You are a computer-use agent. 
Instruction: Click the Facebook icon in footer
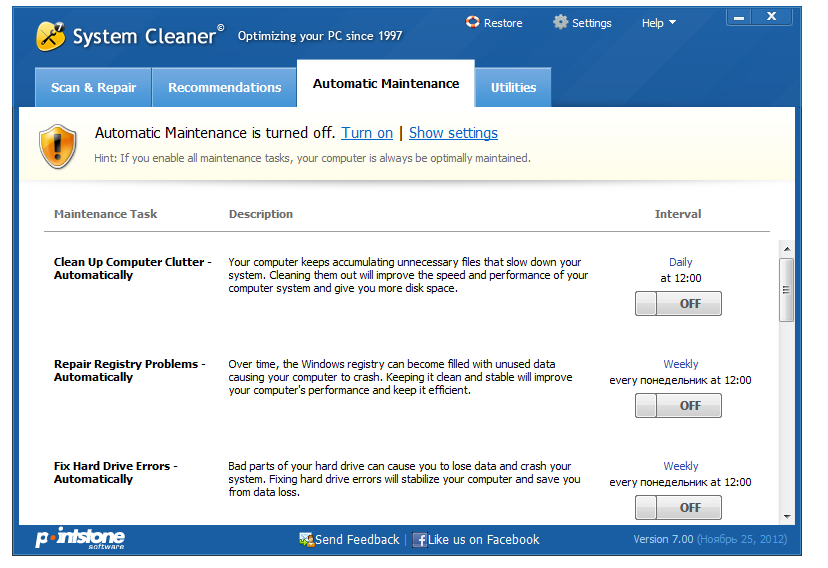point(420,540)
